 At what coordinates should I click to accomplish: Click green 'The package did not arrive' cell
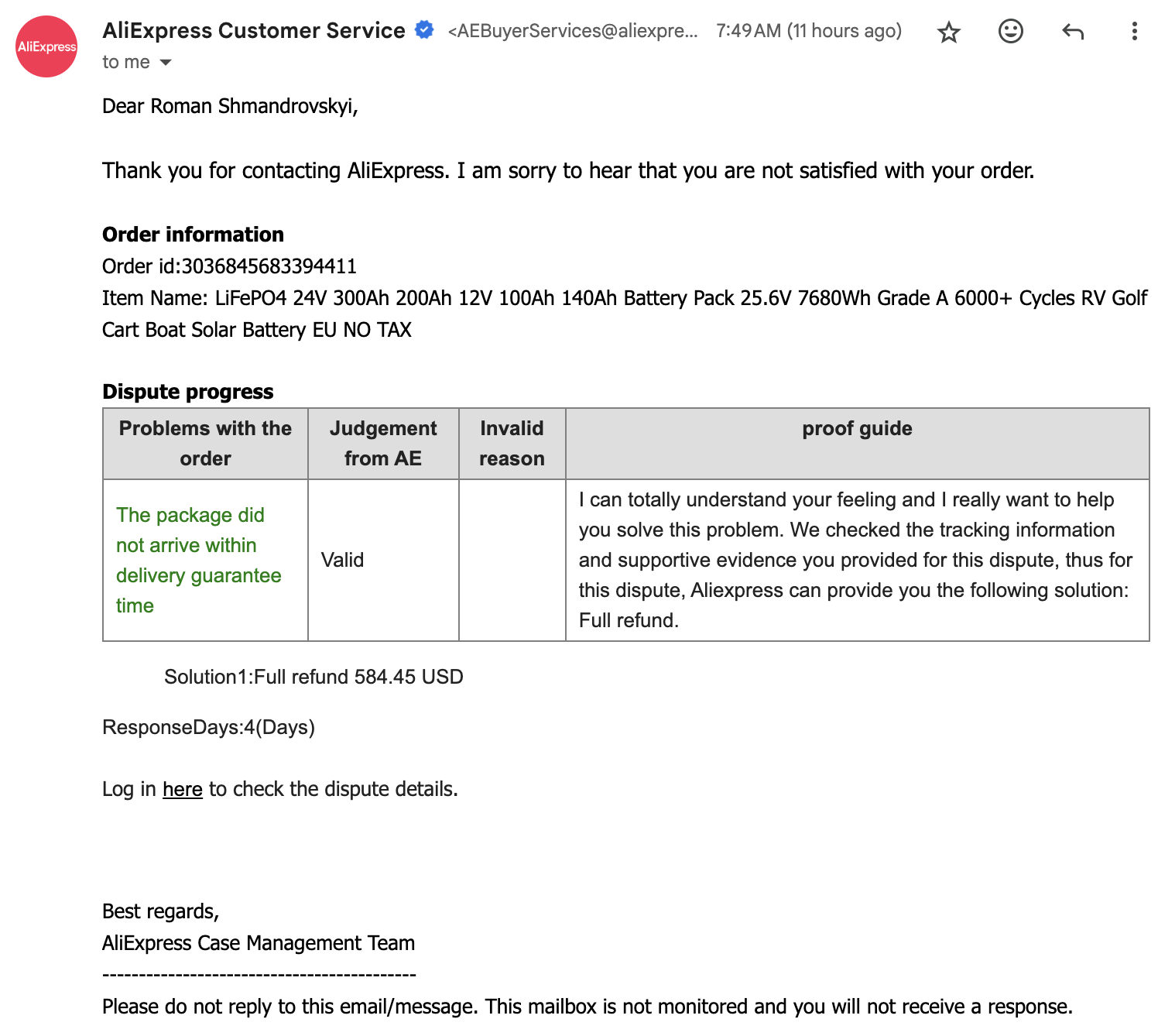(x=205, y=560)
